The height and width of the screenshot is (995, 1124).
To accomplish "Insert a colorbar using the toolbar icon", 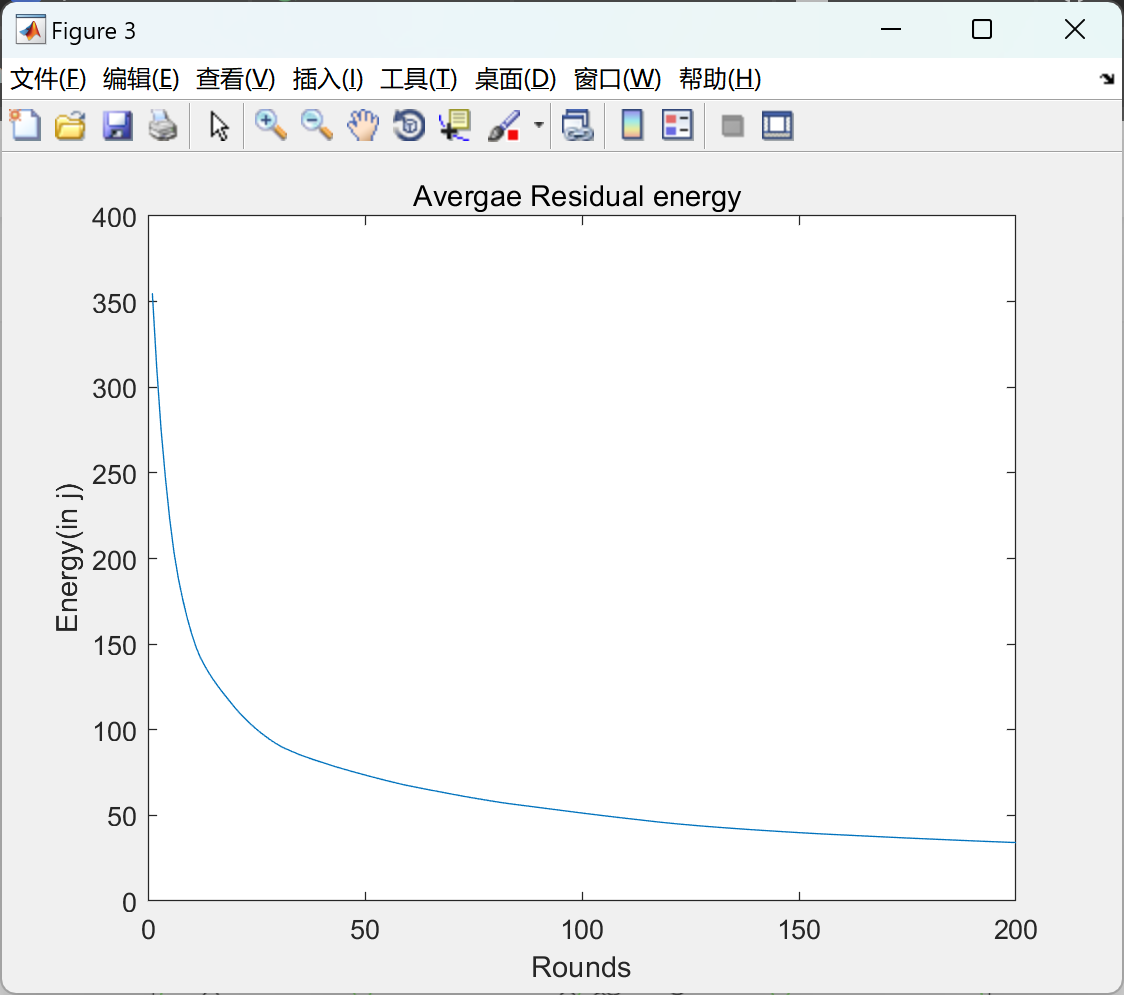I will click(x=632, y=125).
